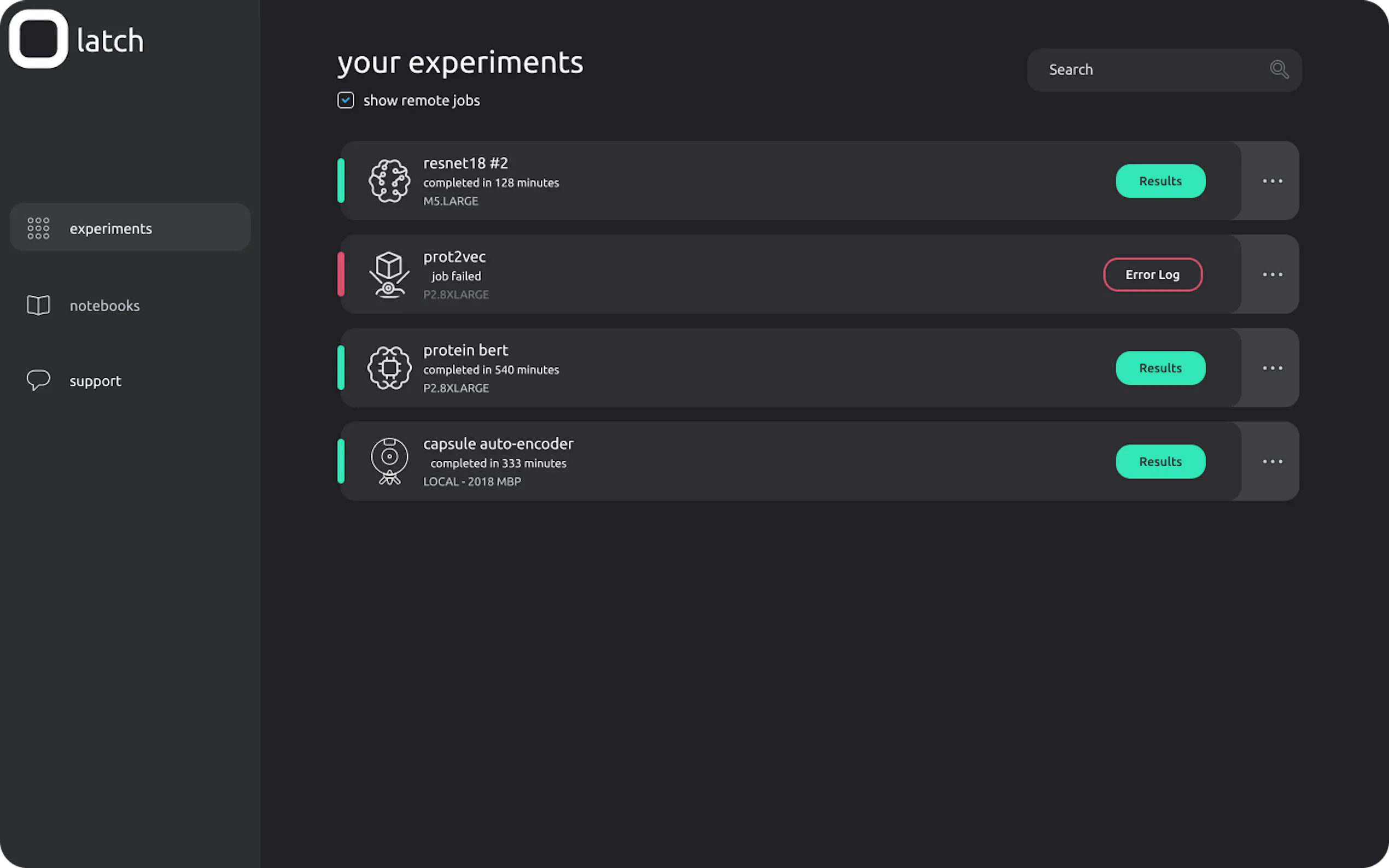Click the cube icon for prot2vec
The image size is (1389, 868).
[x=389, y=274]
